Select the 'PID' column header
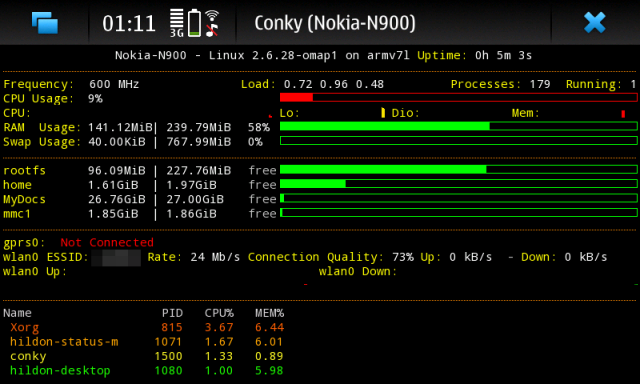 tap(172, 313)
